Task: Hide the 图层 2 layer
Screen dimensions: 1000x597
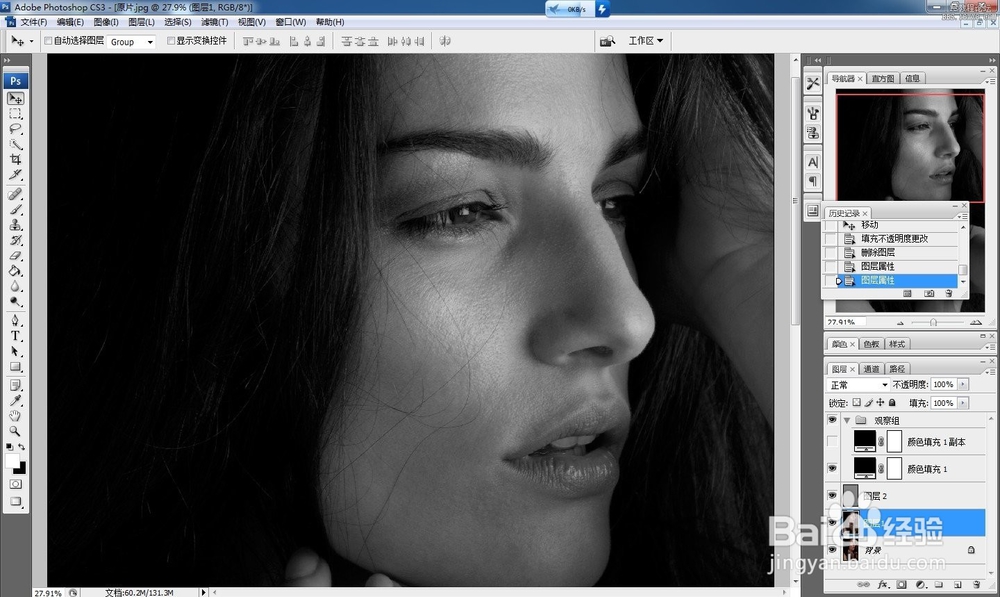Action: pyautogui.click(x=832, y=496)
